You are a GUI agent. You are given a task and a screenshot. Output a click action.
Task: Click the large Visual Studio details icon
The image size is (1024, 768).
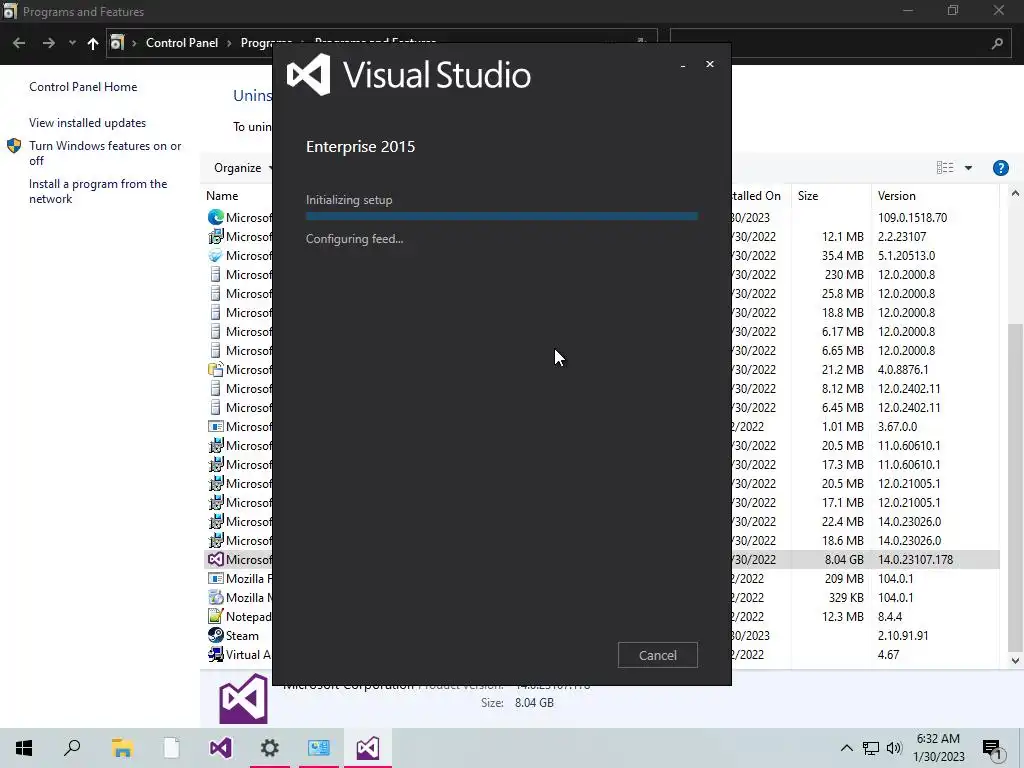pos(243,698)
